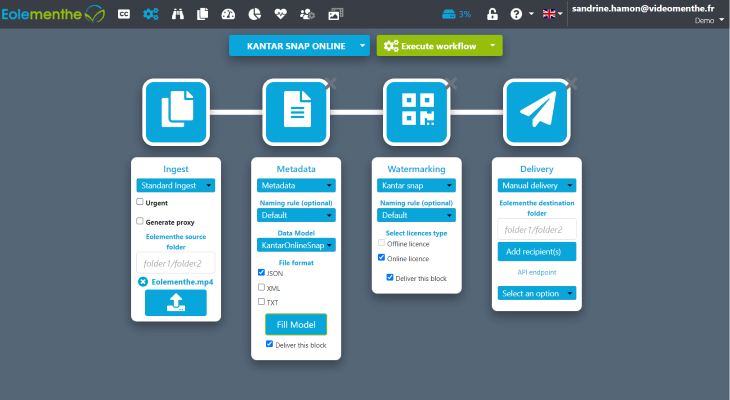The width and height of the screenshot is (730, 400).
Task: Open the help question mark menu
Action: point(521,14)
